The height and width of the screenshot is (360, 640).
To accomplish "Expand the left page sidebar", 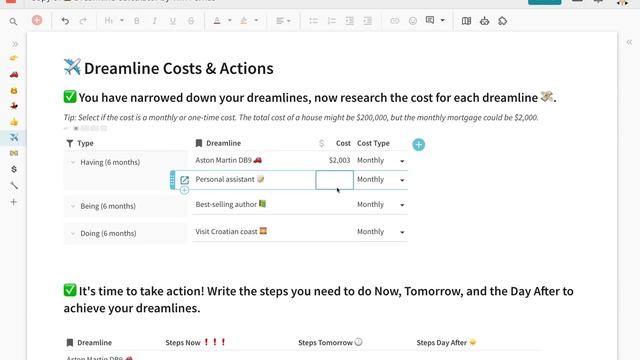I will point(15,44).
